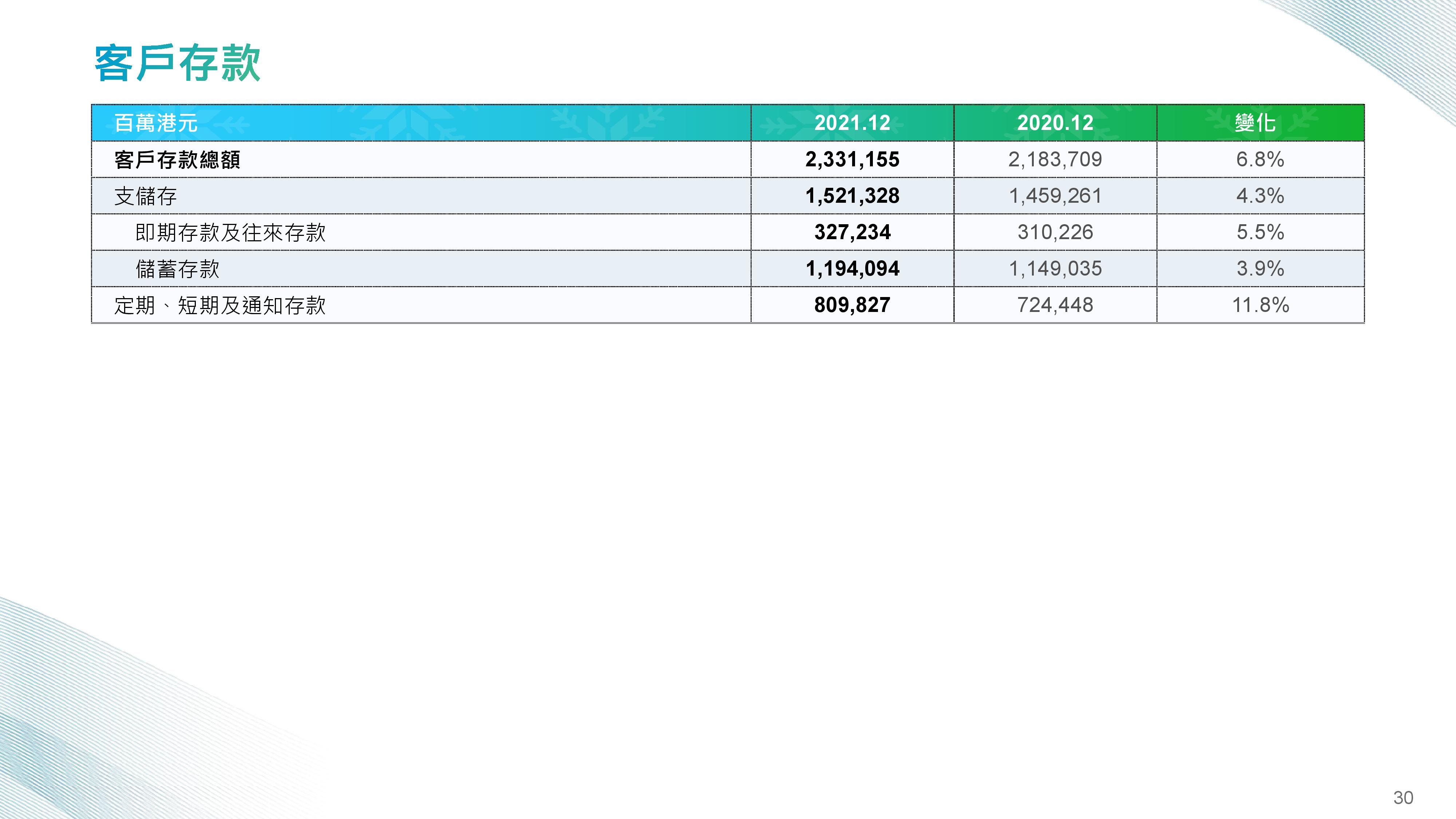Select the 支儲存 row label
The width and height of the screenshot is (1456, 819).
click(x=145, y=196)
